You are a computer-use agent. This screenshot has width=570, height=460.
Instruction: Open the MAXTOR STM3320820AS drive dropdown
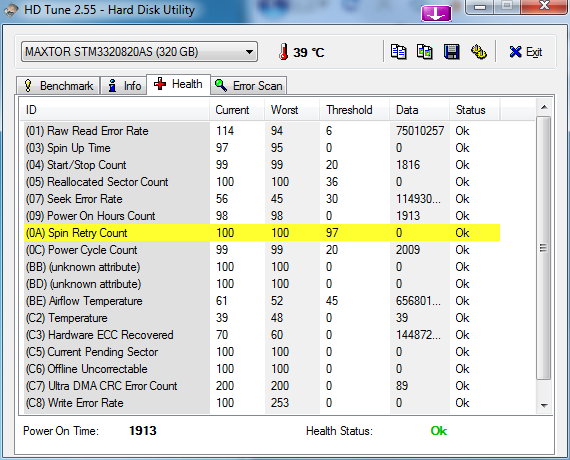click(139, 52)
